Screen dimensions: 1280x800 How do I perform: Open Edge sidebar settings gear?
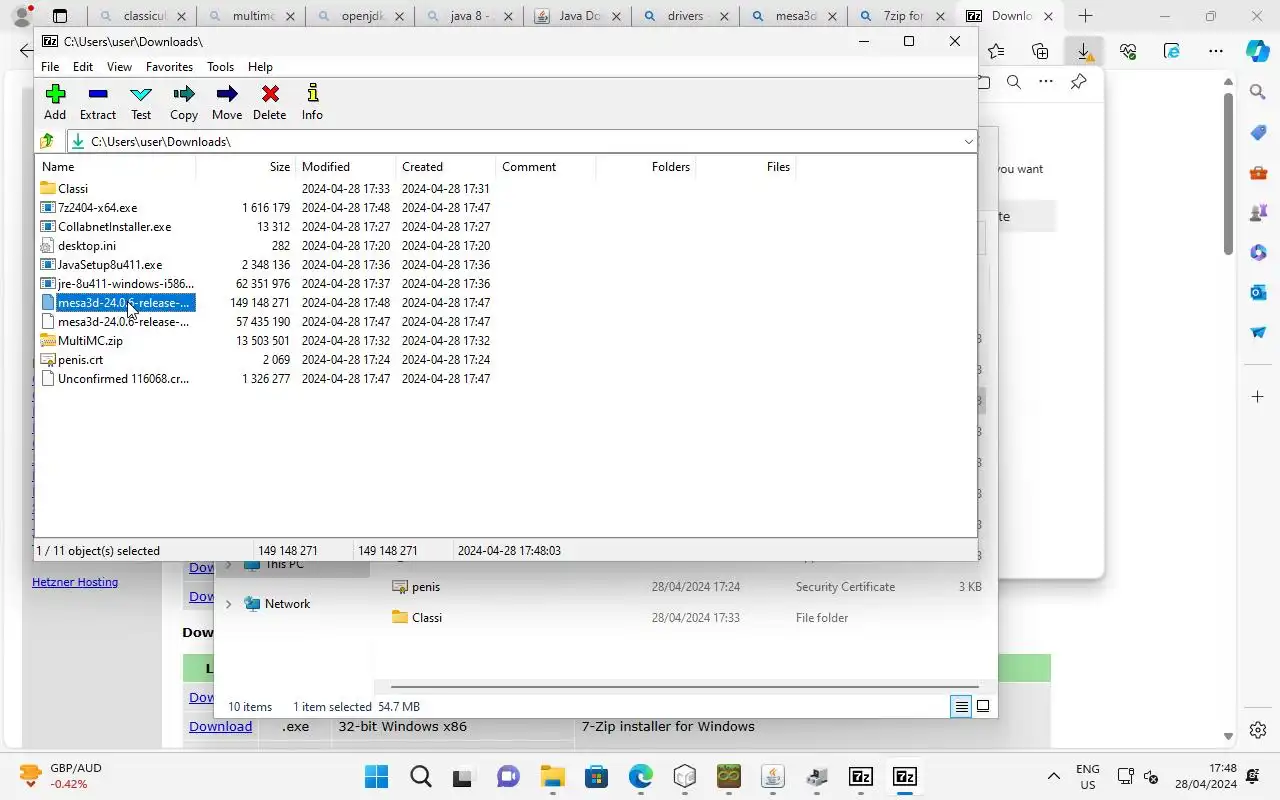click(1258, 730)
